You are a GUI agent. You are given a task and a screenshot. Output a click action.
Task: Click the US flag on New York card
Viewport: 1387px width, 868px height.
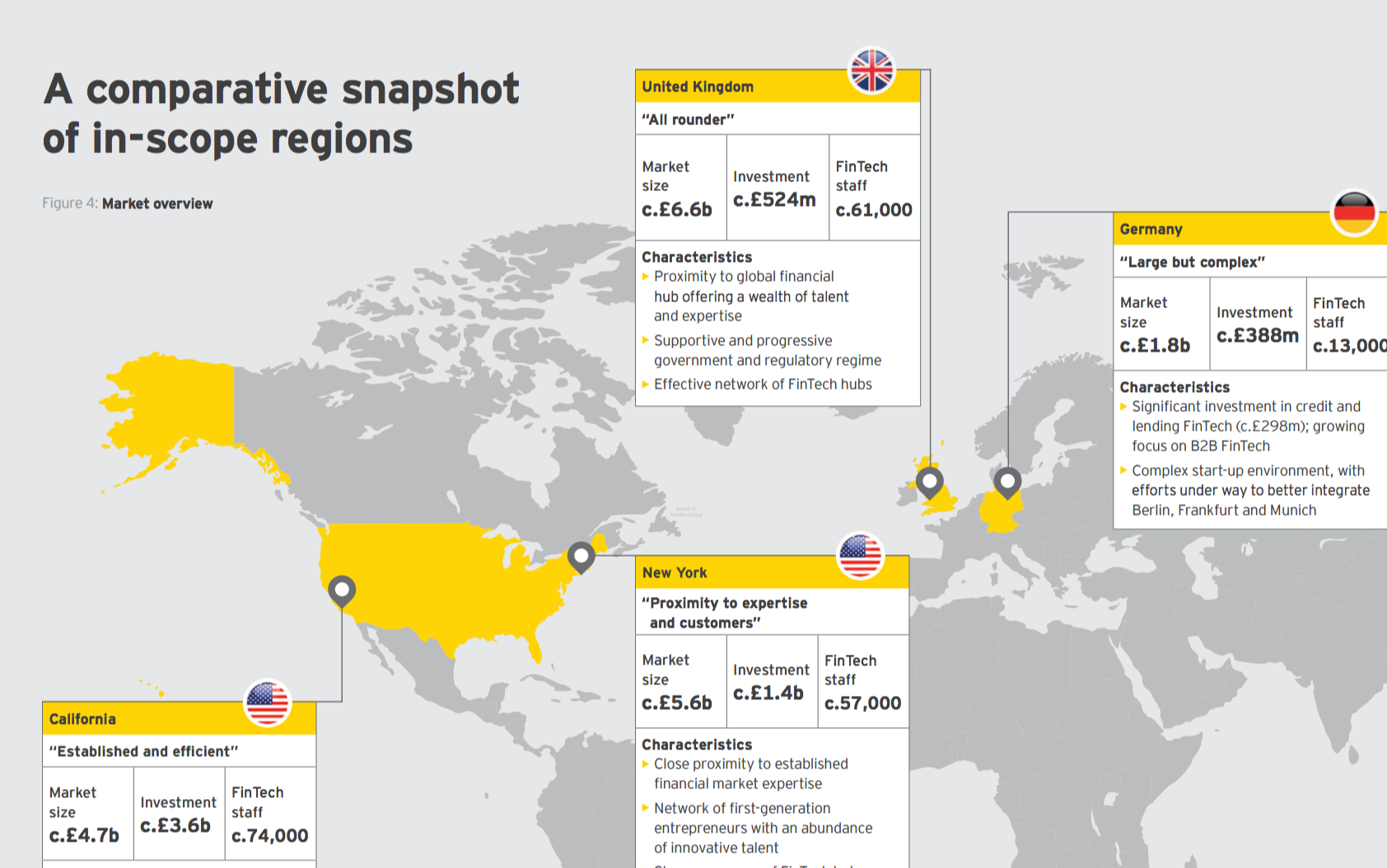(860, 556)
